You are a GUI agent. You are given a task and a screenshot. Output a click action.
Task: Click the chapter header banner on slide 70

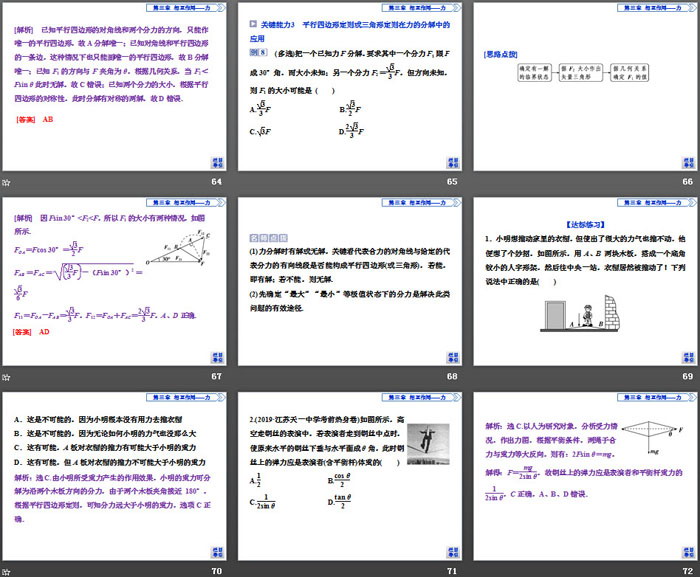click(186, 397)
